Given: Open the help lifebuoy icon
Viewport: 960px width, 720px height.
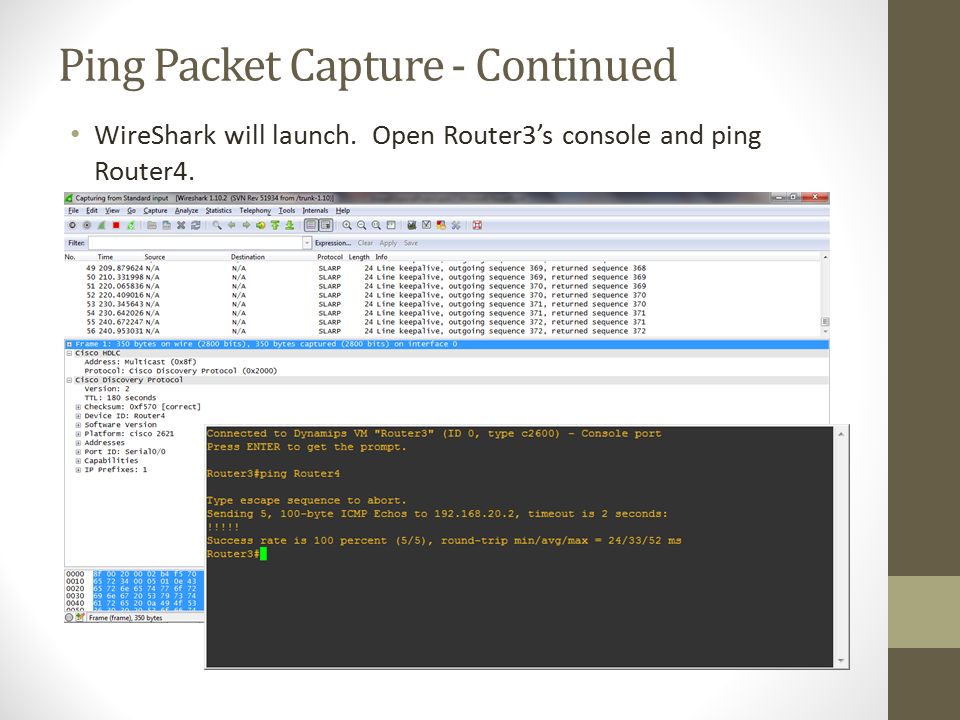Looking at the screenshot, I should 478,225.
